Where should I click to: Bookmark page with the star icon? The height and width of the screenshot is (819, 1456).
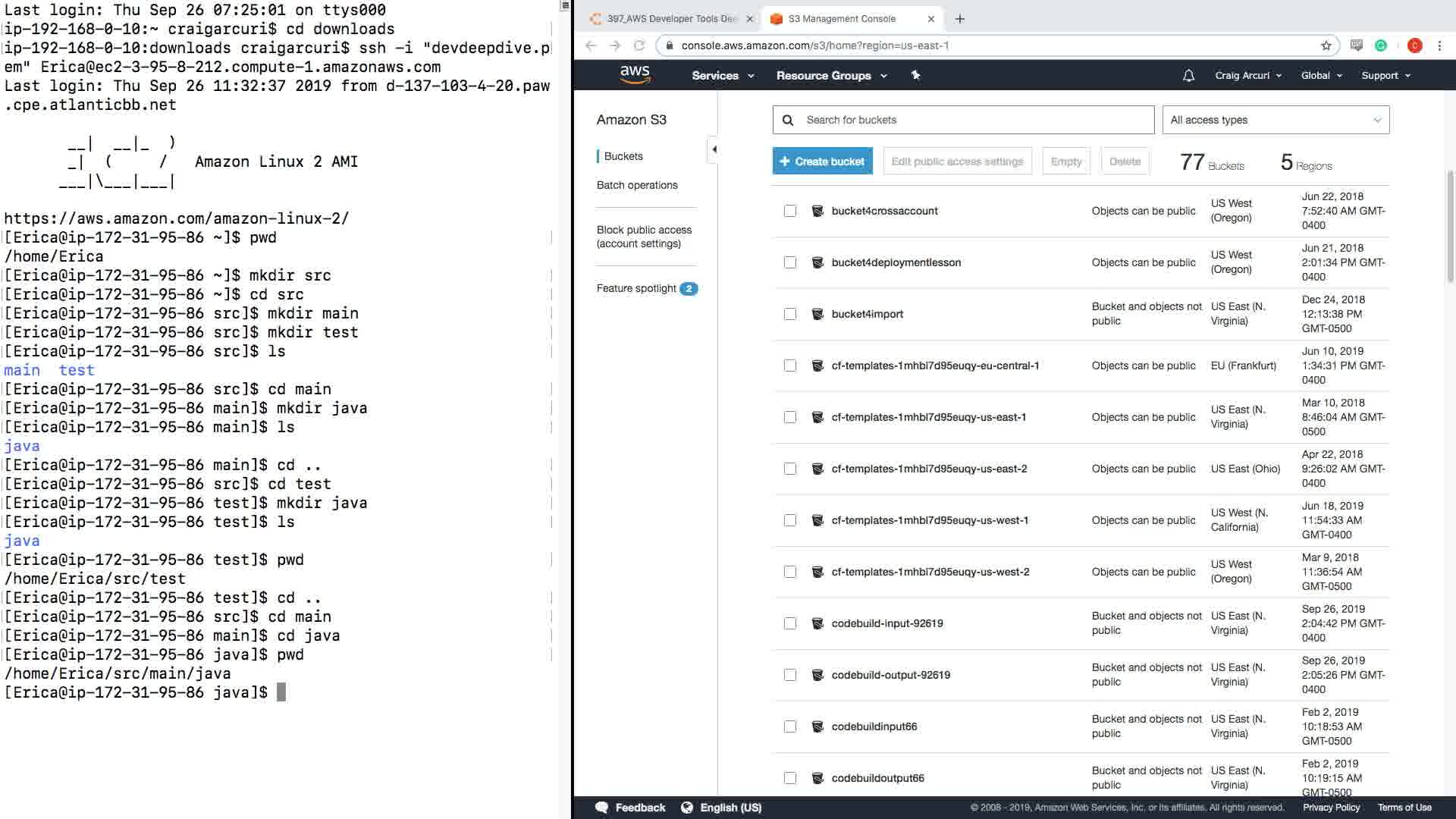coord(1326,45)
